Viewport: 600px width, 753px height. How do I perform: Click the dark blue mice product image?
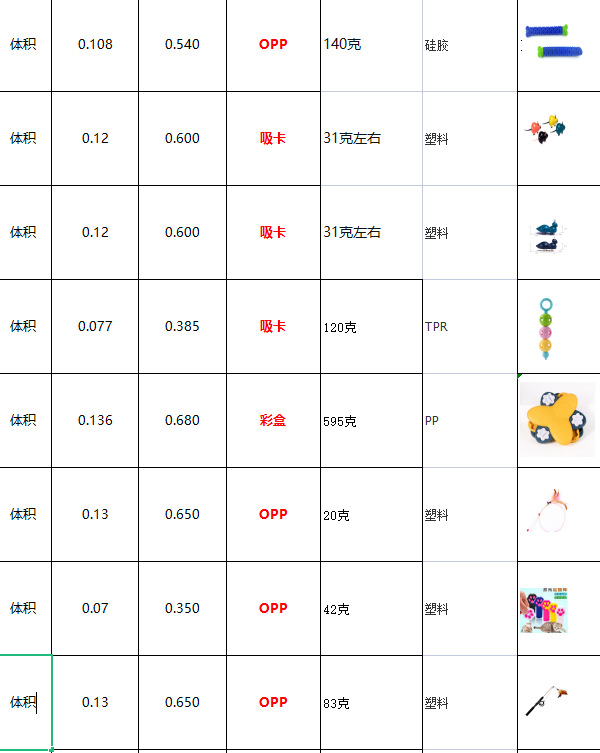[548, 234]
